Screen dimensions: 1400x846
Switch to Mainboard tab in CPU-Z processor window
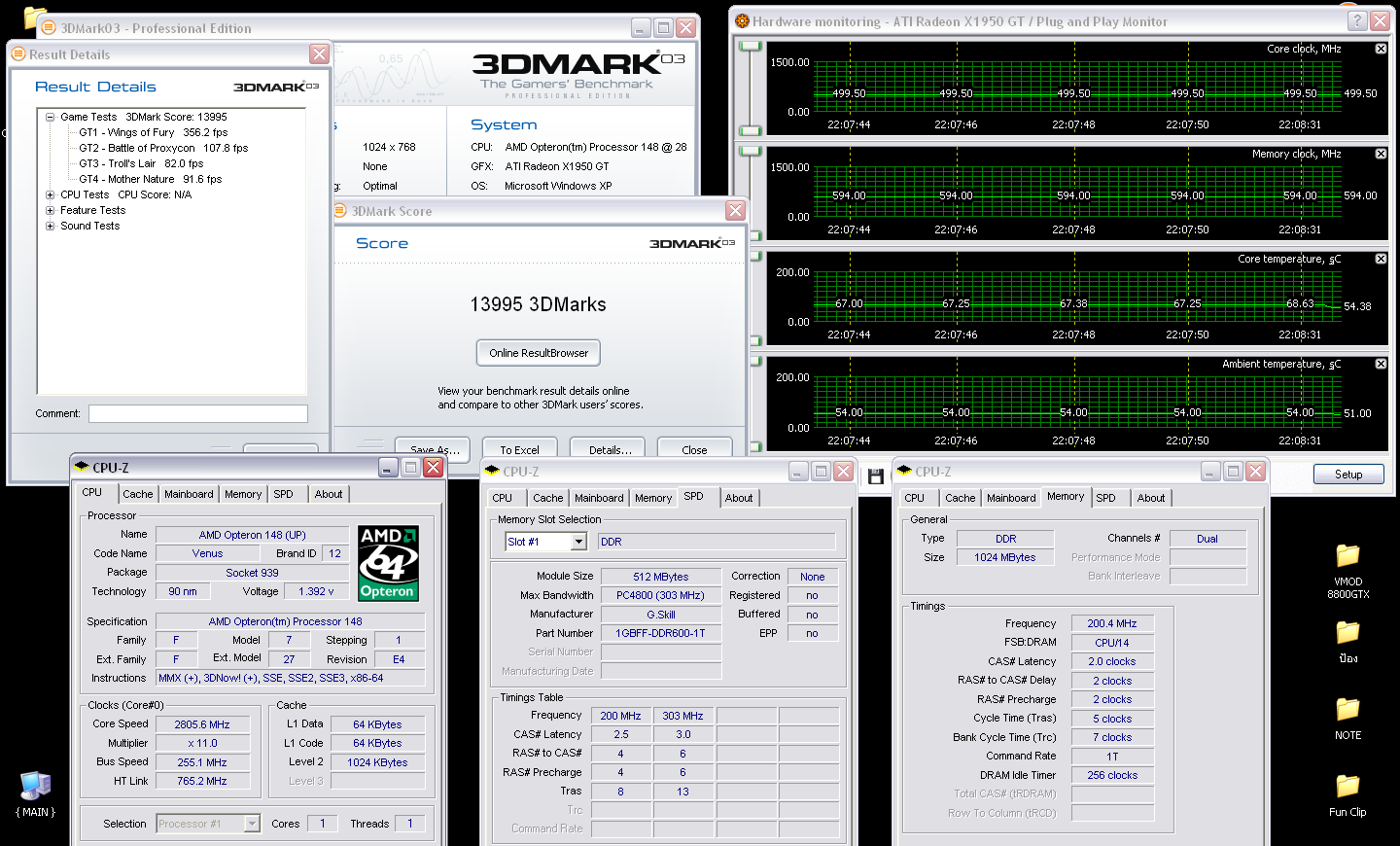[x=189, y=494]
